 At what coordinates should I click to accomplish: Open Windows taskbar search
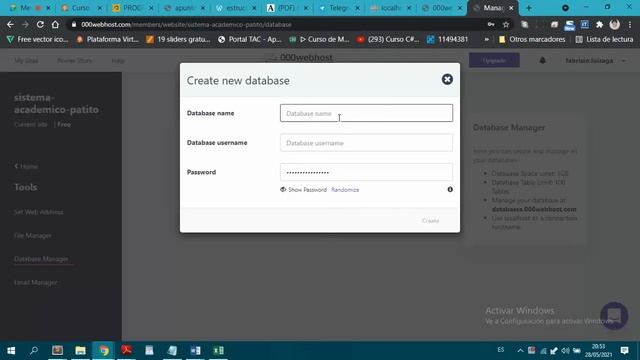(34, 351)
